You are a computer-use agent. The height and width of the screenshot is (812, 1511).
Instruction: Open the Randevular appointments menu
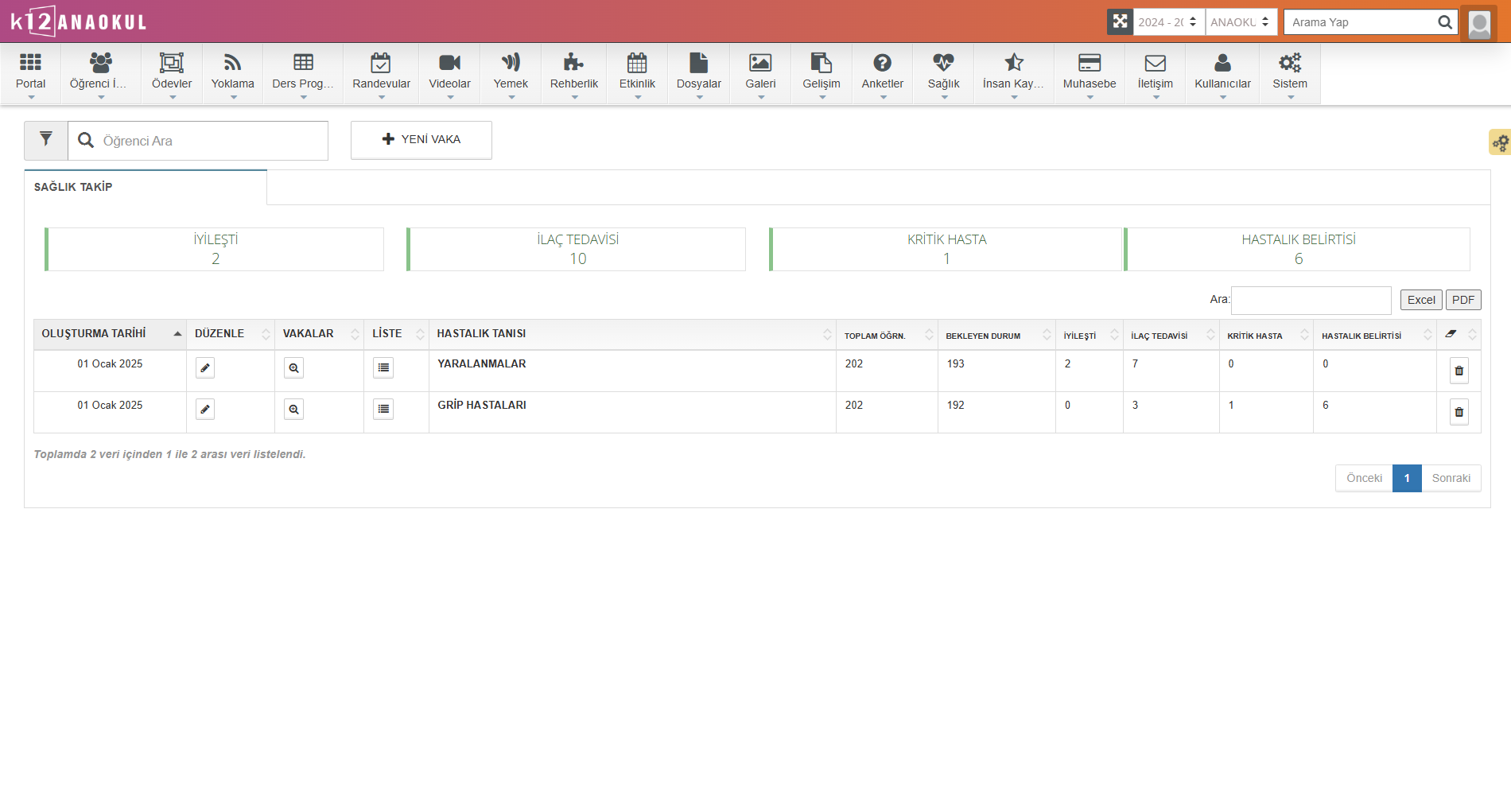click(x=381, y=73)
